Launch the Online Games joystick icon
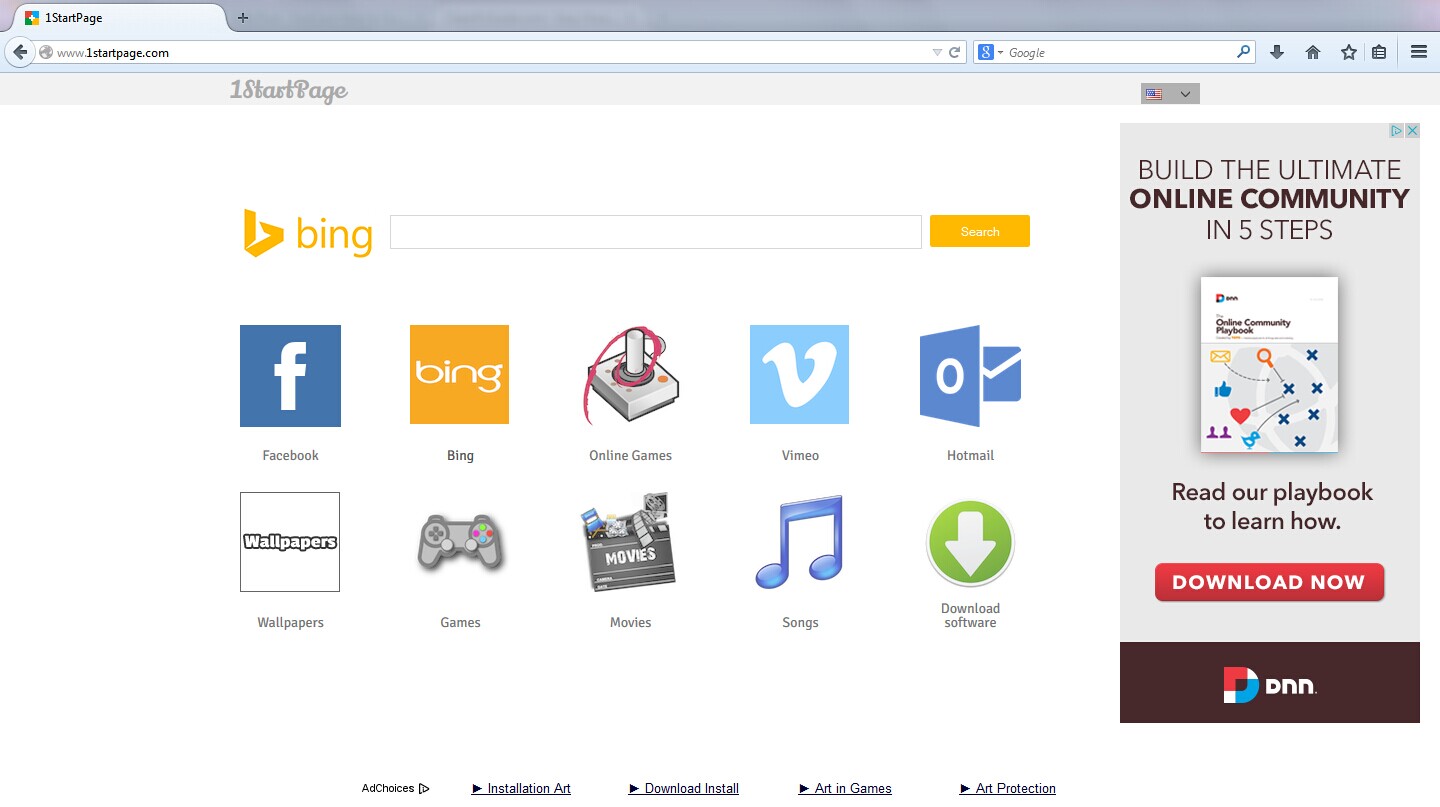The image size is (1440, 807). (x=630, y=376)
